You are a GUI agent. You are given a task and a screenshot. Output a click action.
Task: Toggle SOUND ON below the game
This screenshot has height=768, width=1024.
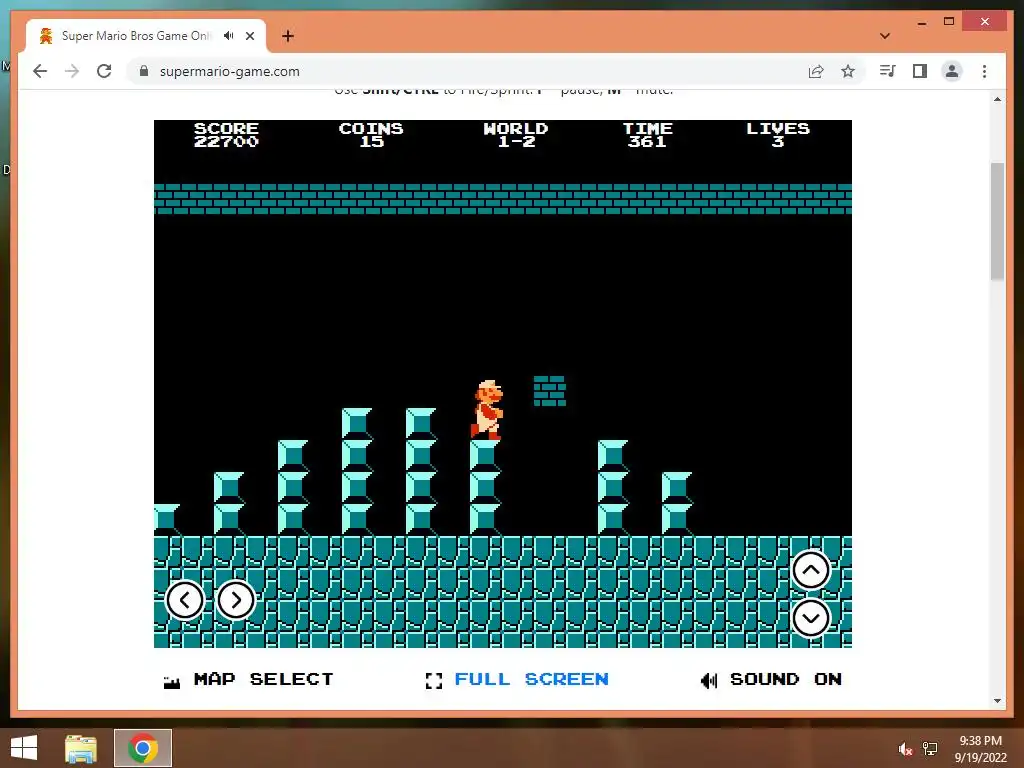786,679
